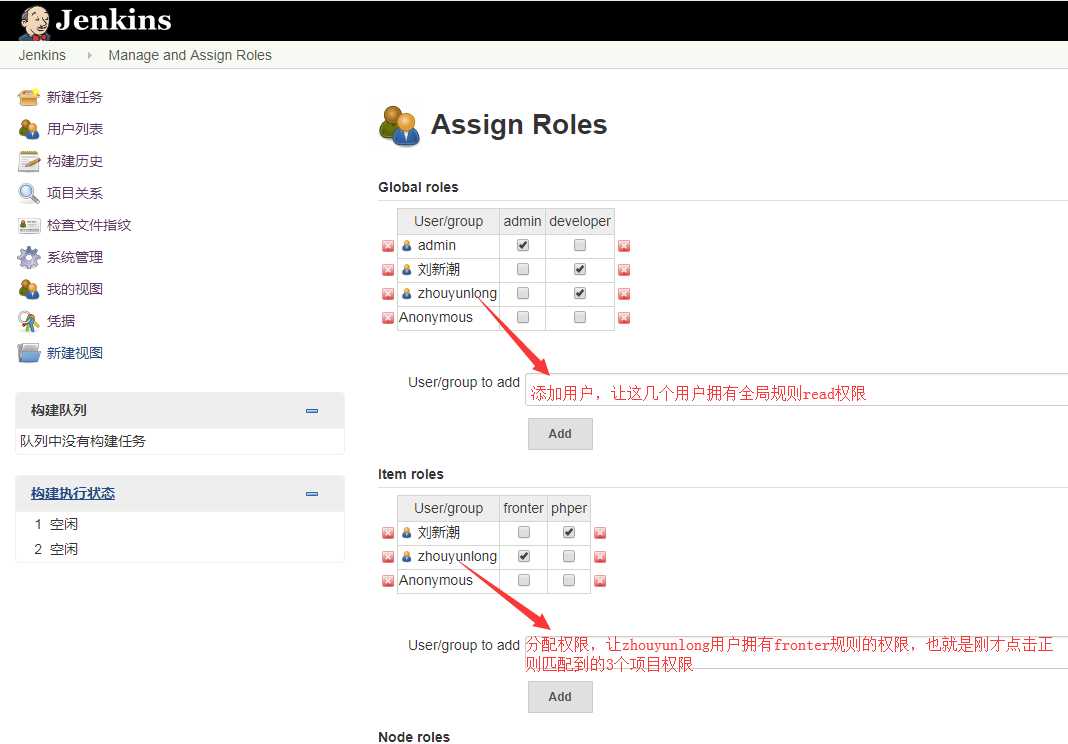Uncheck fronter role for zhouyunlong in Item roles
Image resolution: width=1068 pixels, height=744 pixels.
(x=524, y=556)
